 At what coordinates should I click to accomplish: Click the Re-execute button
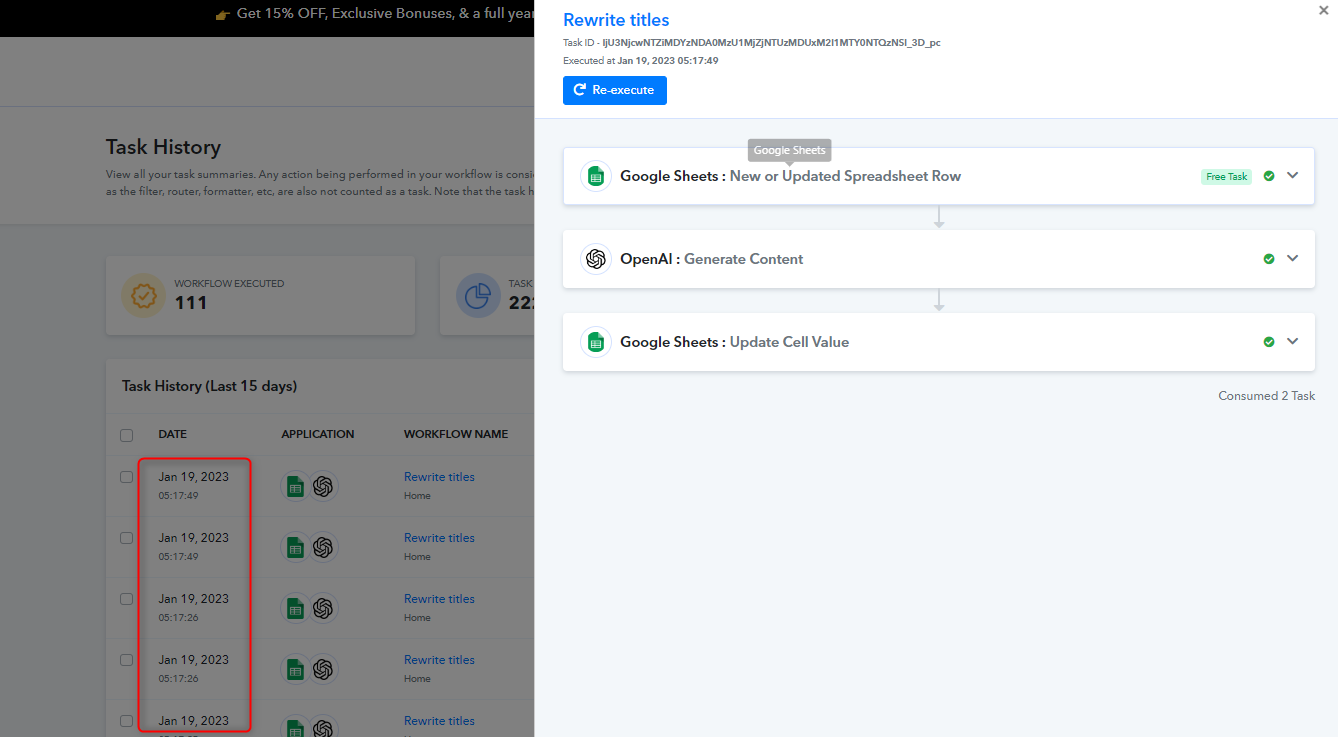[x=615, y=90]
